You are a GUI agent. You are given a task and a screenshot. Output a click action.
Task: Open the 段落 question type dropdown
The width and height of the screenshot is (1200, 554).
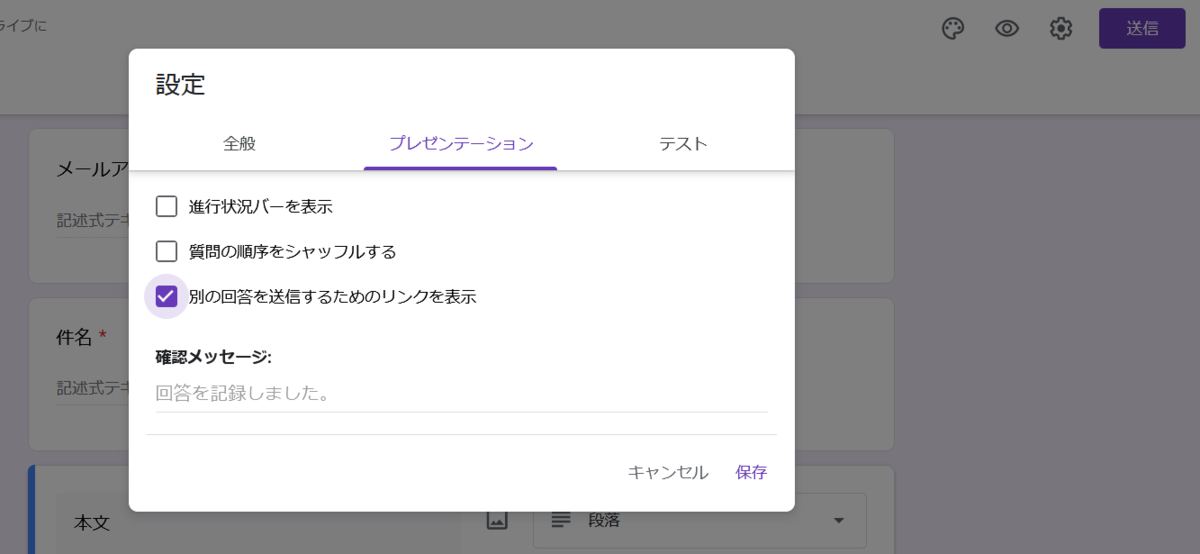[700, 520]
